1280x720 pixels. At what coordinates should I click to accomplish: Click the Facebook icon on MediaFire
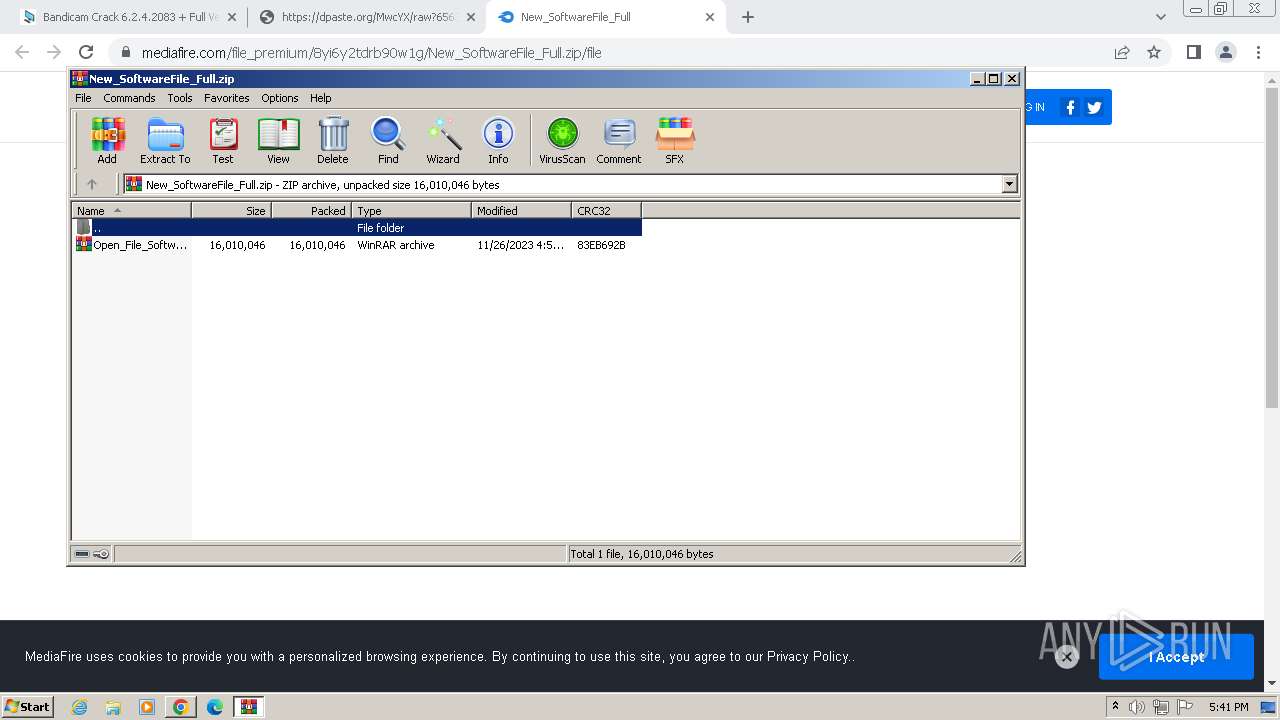1070,107
